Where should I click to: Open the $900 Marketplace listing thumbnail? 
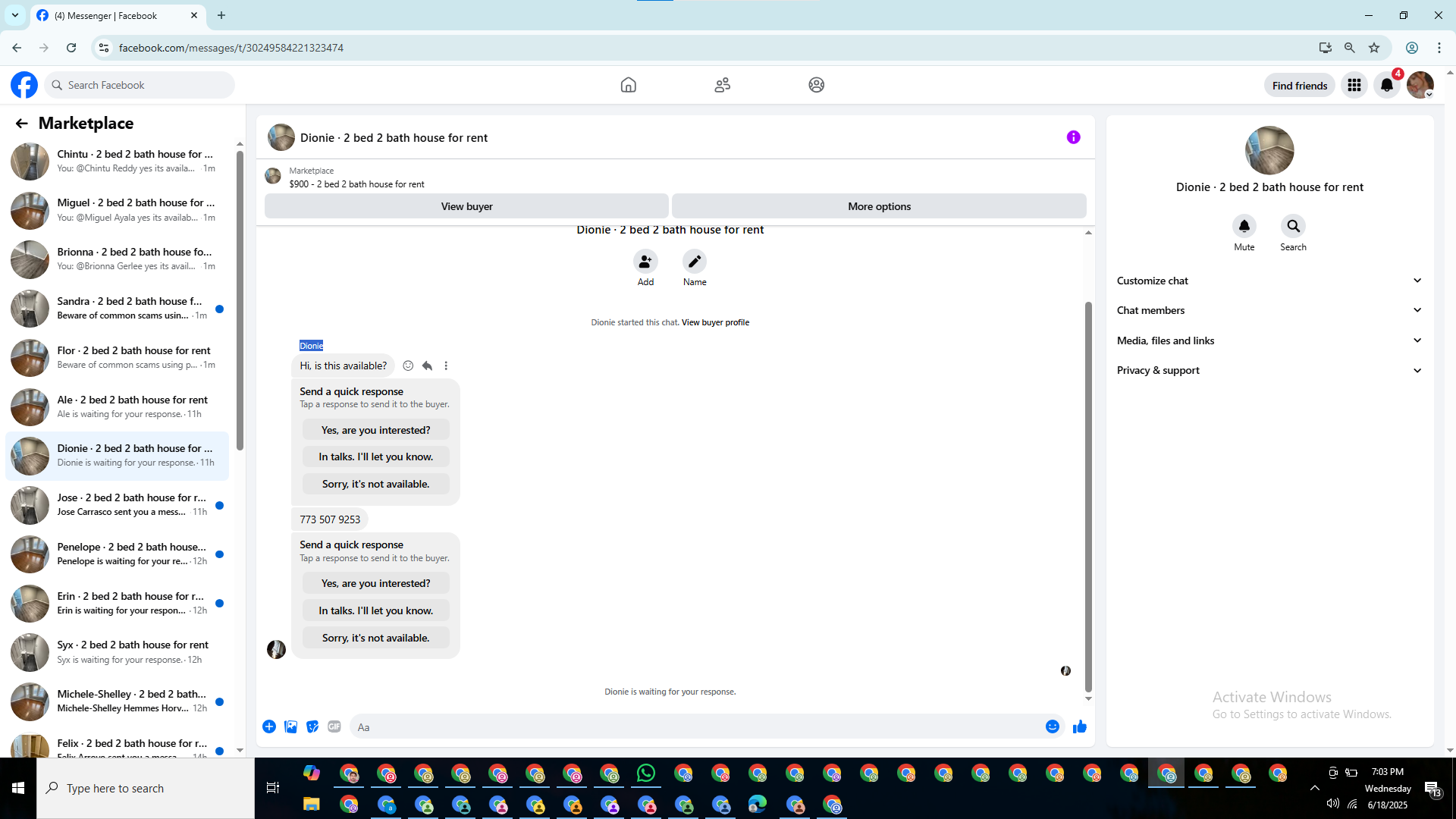(x=273, y=177)
